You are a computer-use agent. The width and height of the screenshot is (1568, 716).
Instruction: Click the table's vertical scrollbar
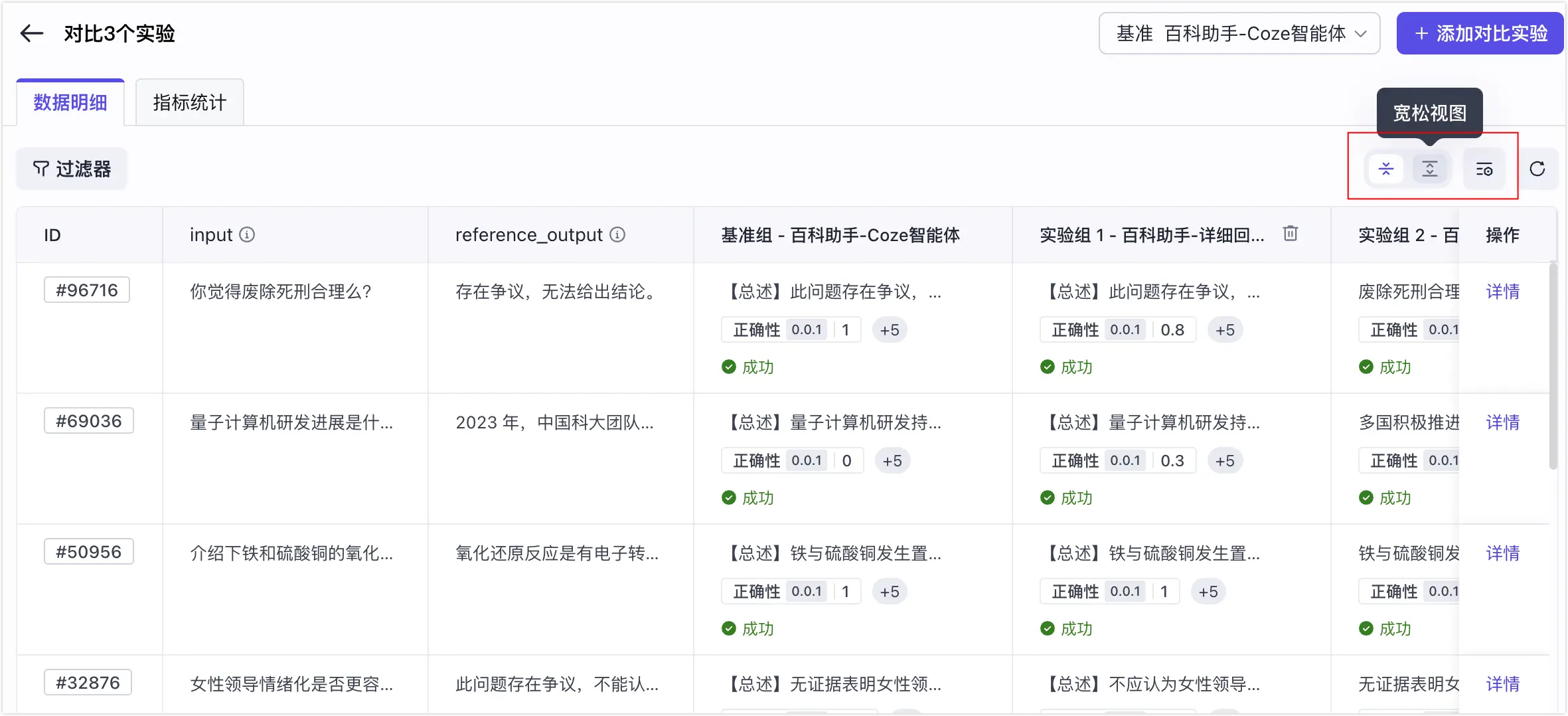(1553, 367)
